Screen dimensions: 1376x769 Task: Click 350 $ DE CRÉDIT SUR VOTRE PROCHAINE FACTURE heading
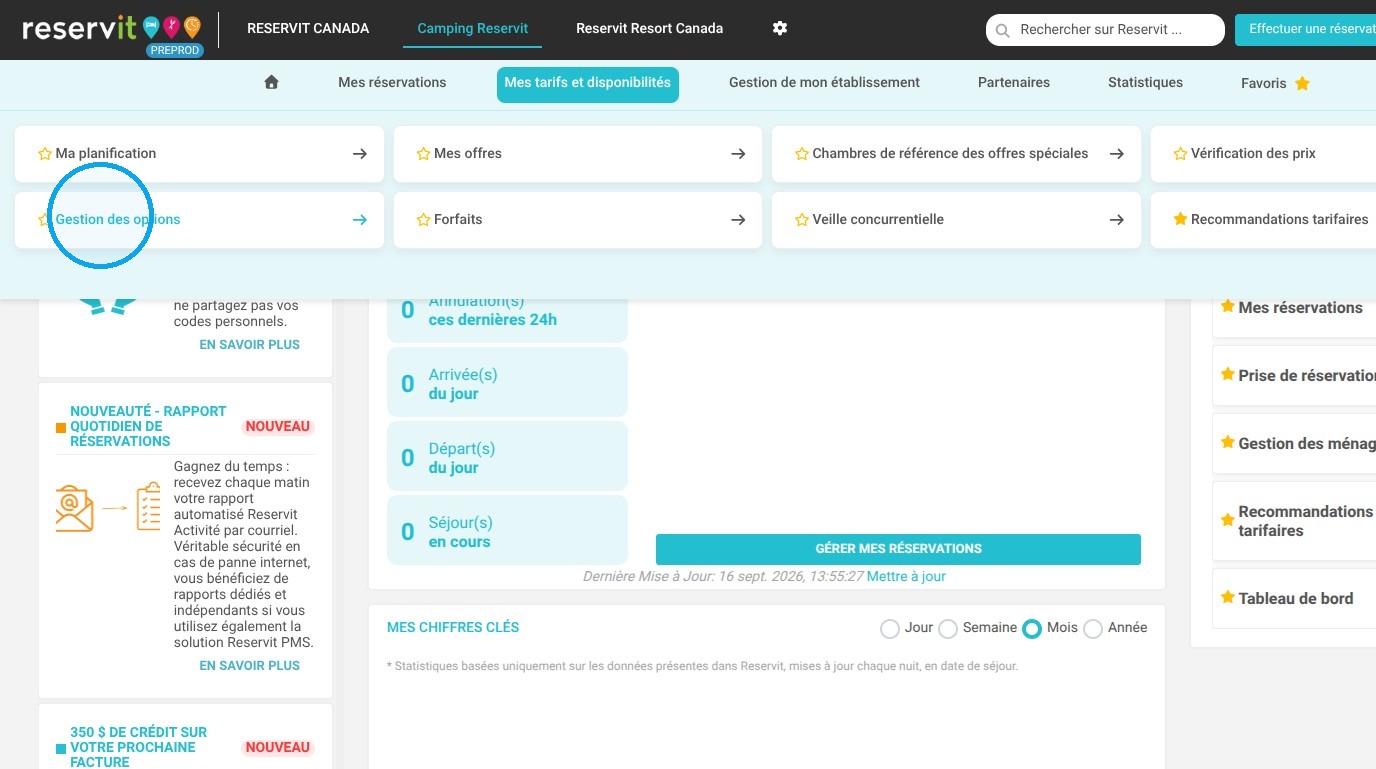coord(138,747)
